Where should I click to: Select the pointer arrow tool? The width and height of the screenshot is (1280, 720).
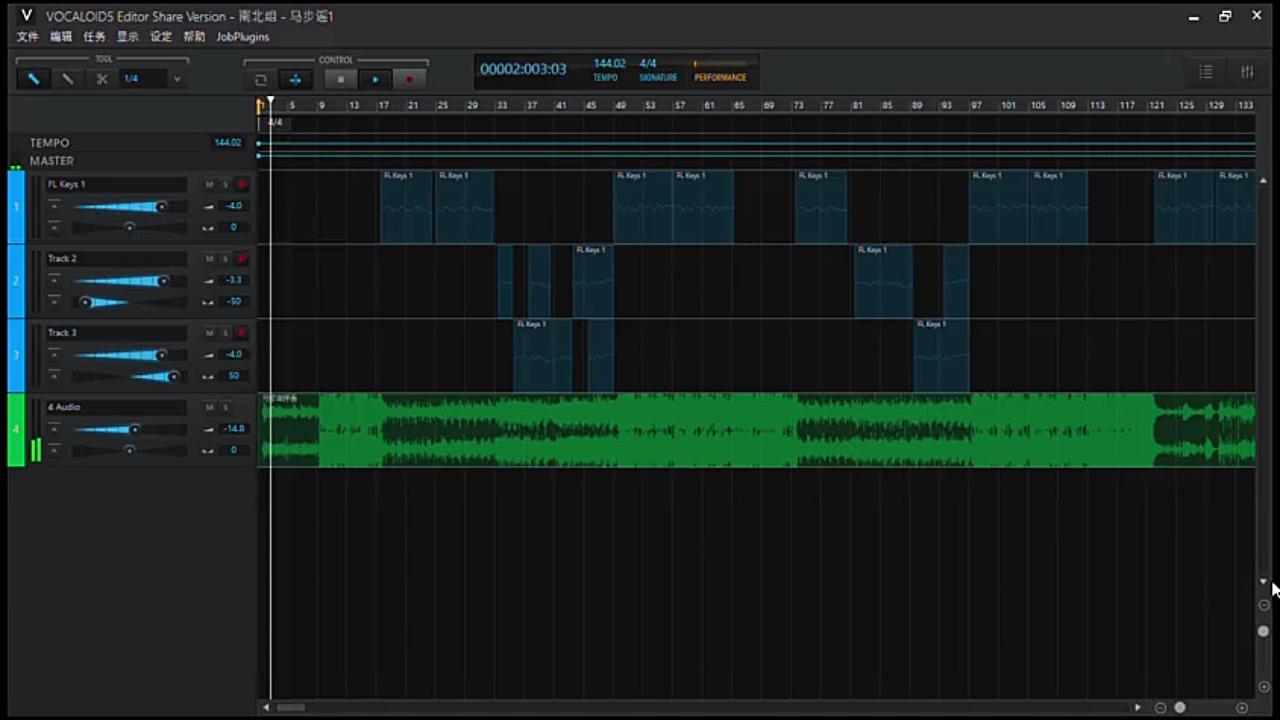click(x=33, y=79)
